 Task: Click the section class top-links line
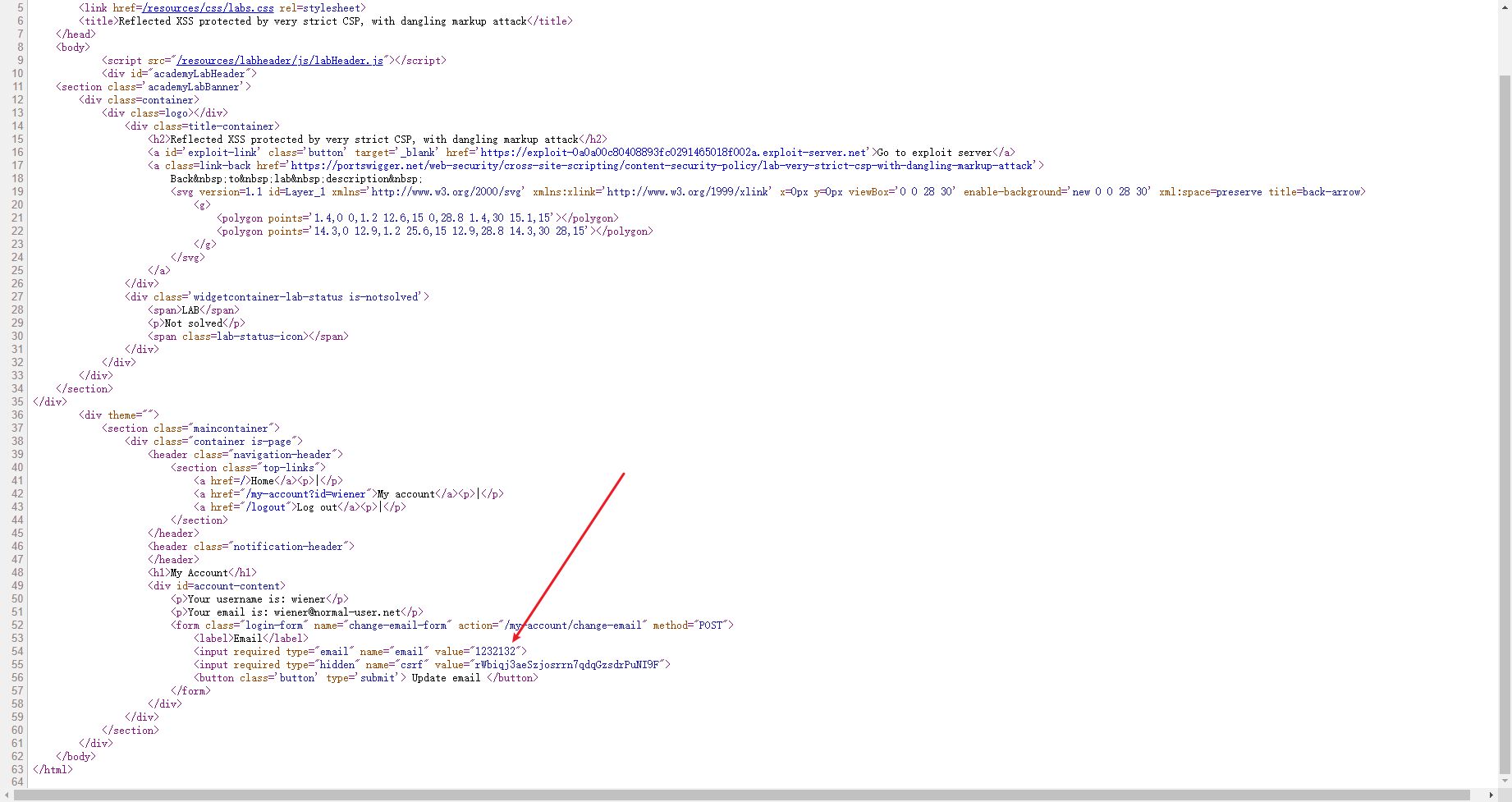pos(248,468)
